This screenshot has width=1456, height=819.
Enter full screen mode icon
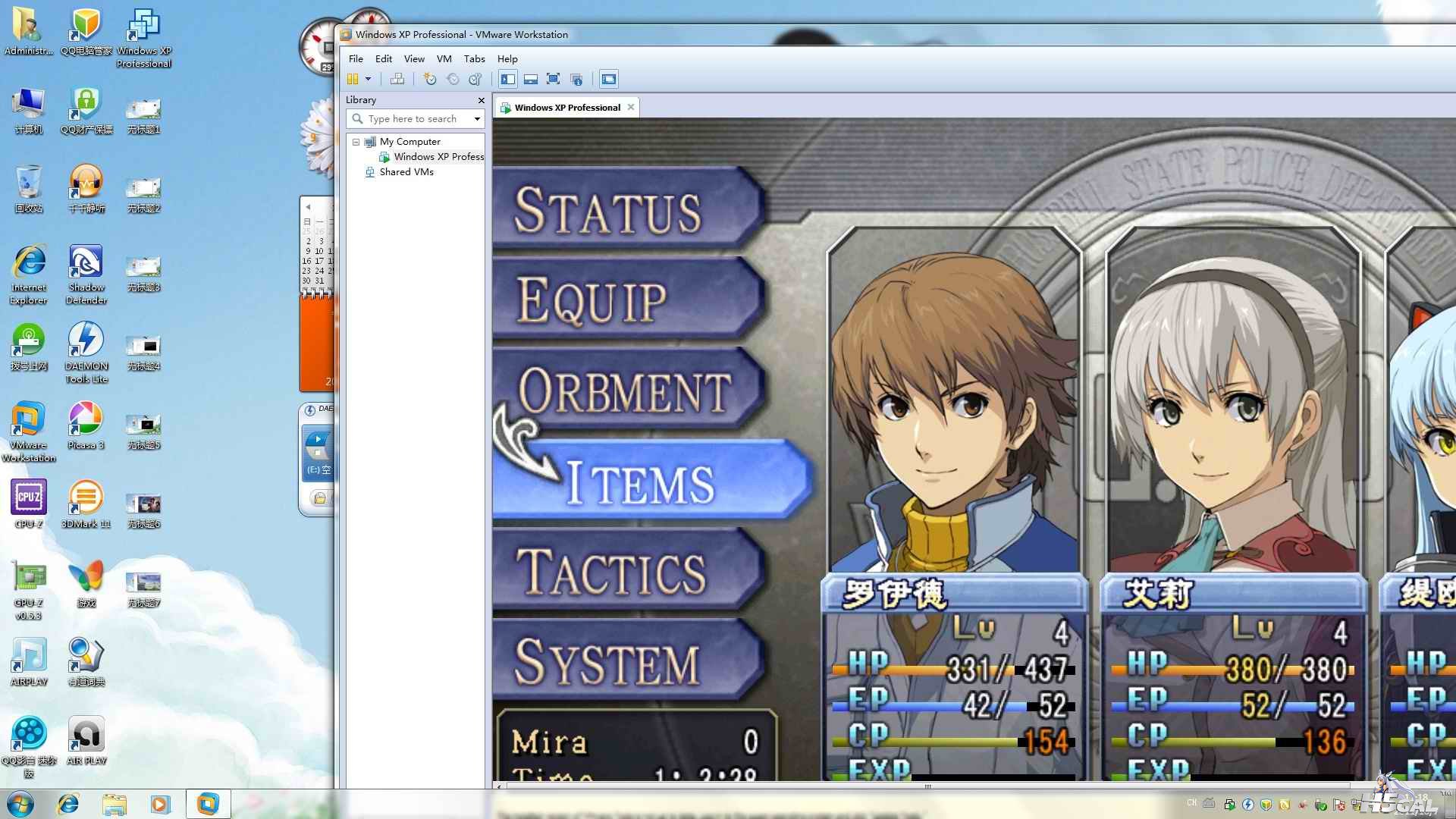click(554, 79)
